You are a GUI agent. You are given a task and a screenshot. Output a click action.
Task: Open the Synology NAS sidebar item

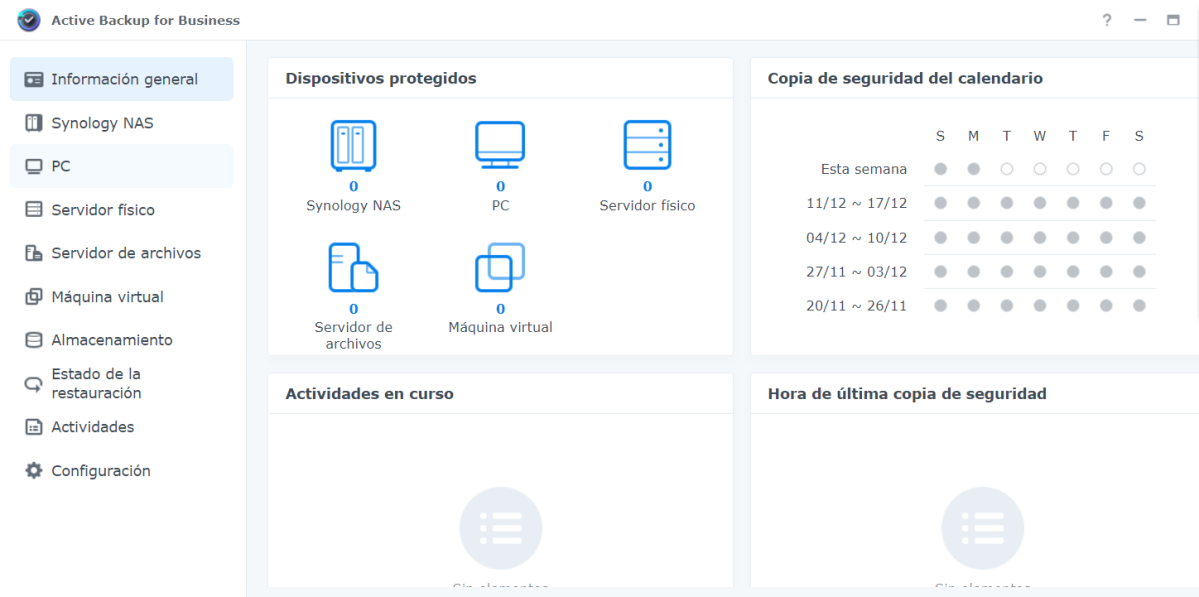point(122,122)
